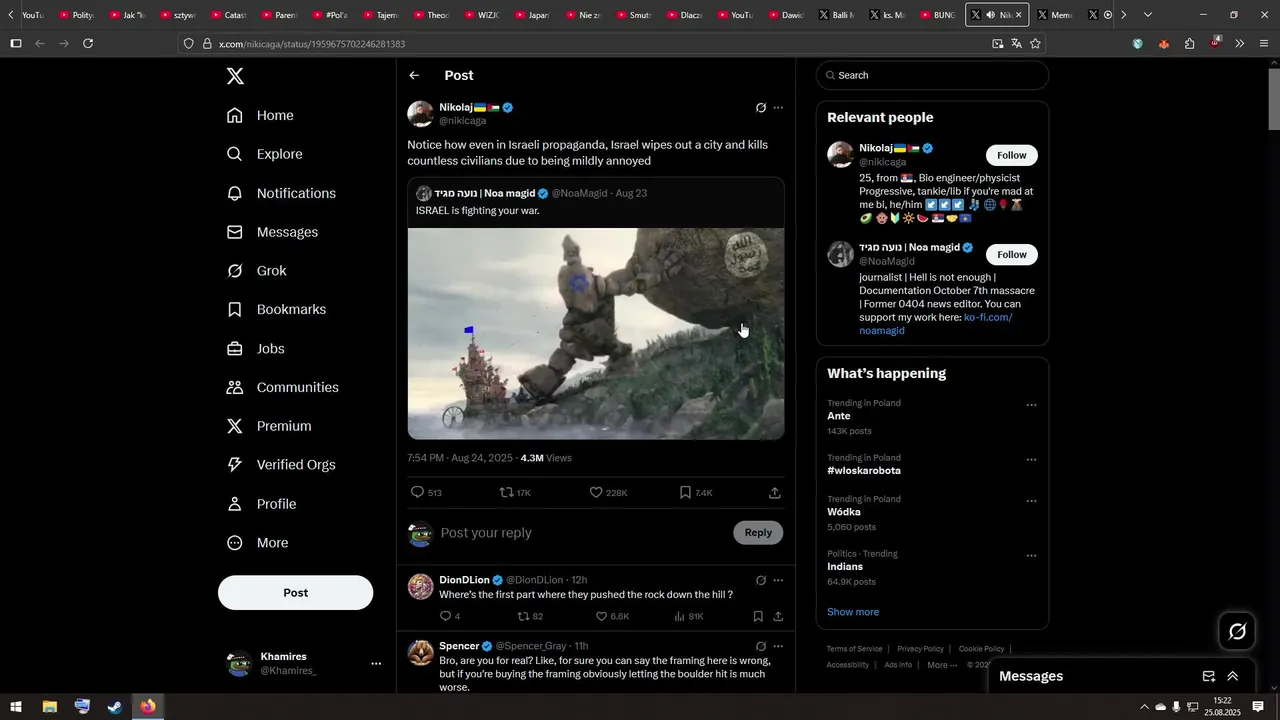Like the main post with 228K likes
This screenshot has height=720, width=1280.
click(608, 493)
